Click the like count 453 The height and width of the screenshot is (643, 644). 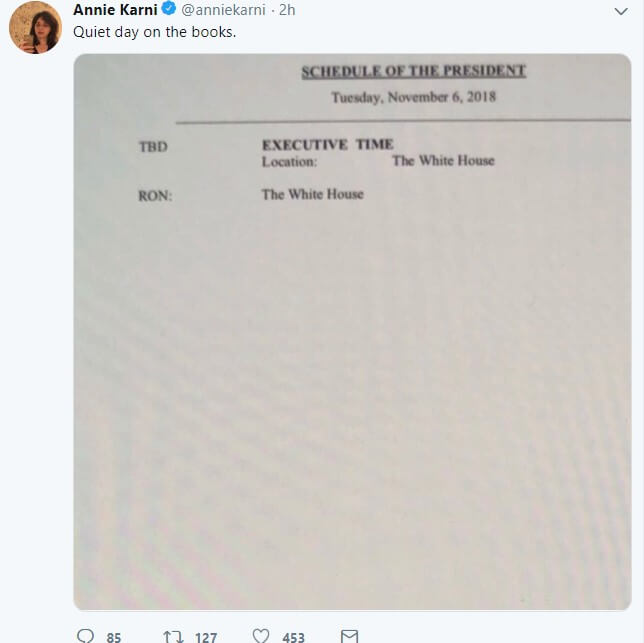(293, 637)
